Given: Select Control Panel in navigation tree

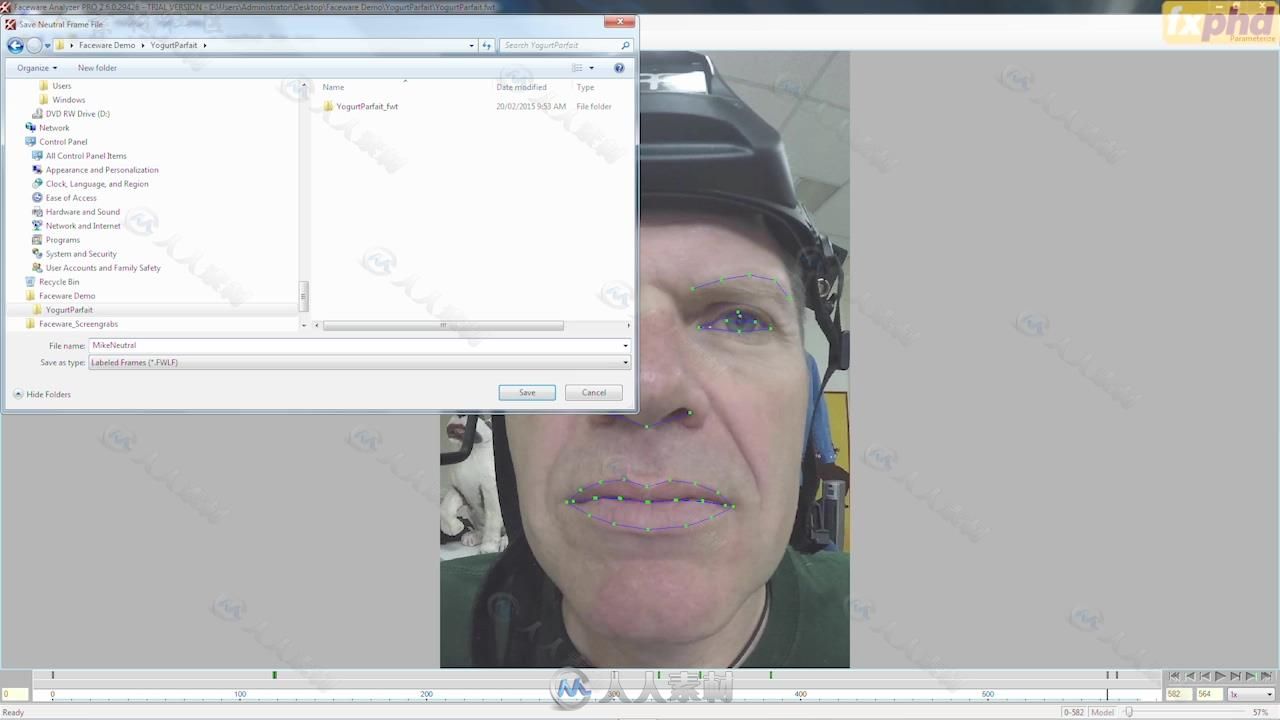Looking at the screenshot, I should [x=63, y=142].
